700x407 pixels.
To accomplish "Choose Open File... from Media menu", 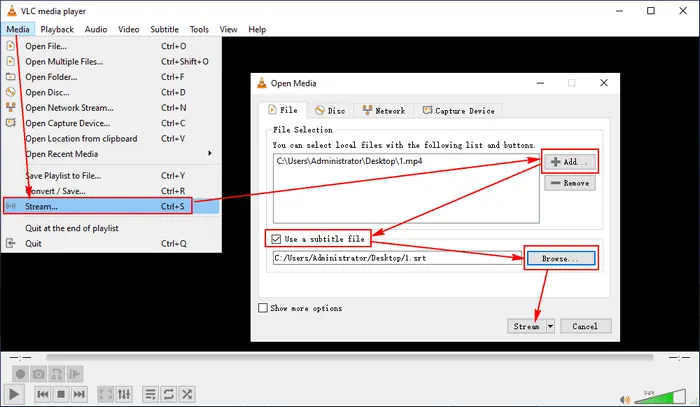I will tap(112, 46).
